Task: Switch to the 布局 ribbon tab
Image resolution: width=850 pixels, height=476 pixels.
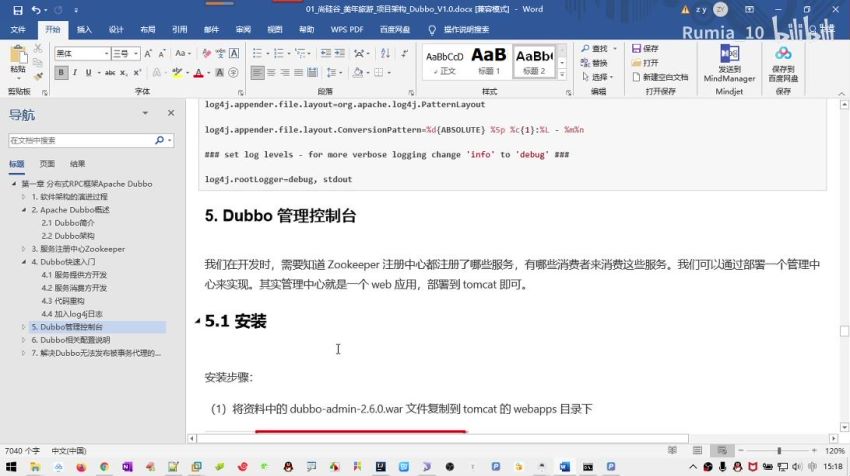Action: 148,30
